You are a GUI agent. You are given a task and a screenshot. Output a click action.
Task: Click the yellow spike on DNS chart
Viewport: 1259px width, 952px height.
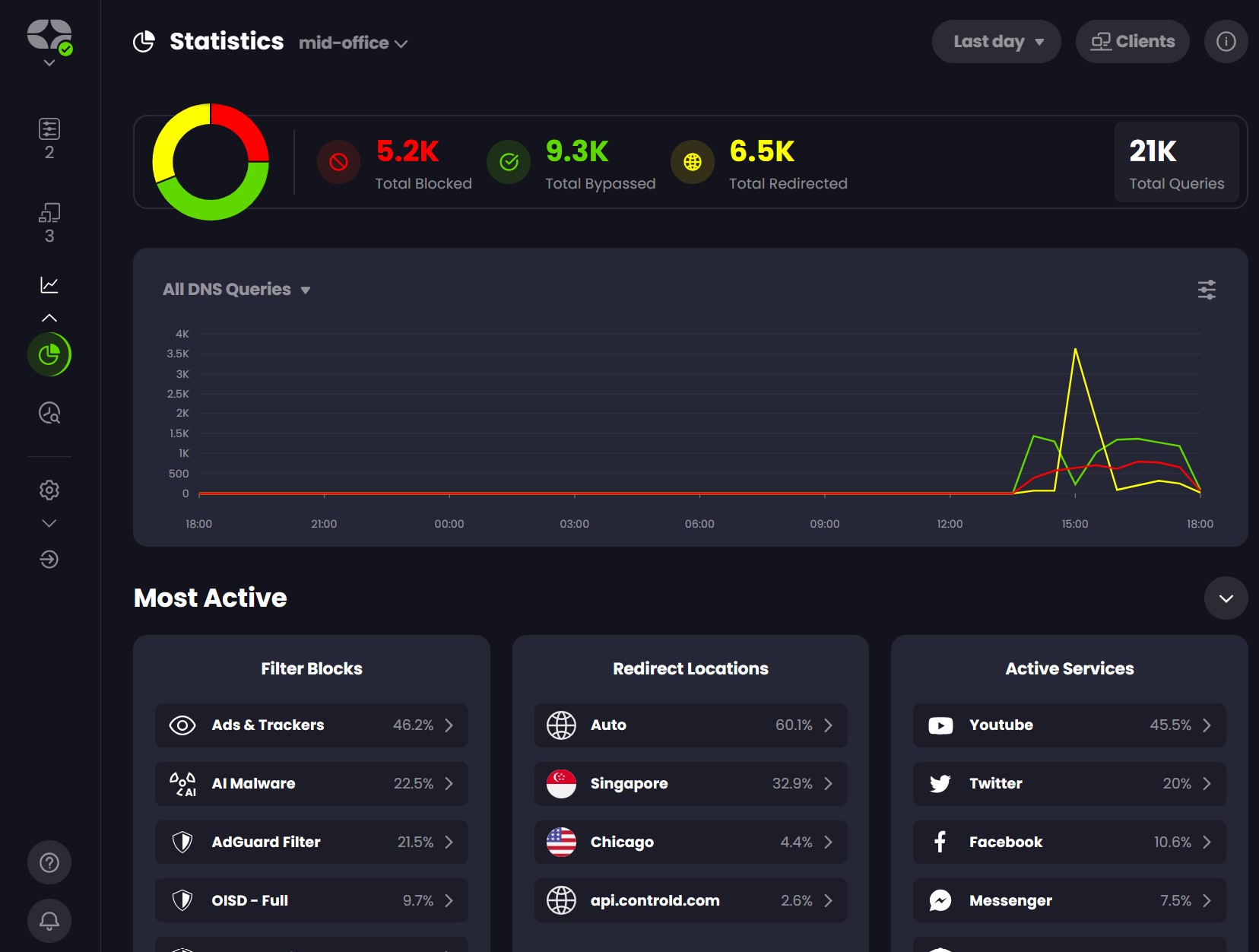(1075, 350)
